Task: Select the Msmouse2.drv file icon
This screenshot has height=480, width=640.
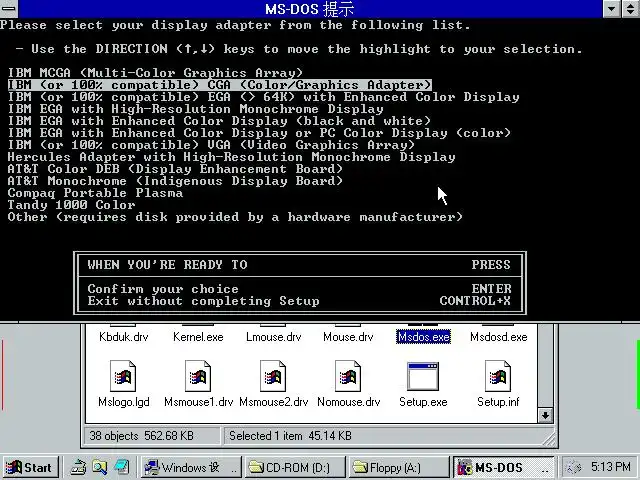Action: point(273,376)
